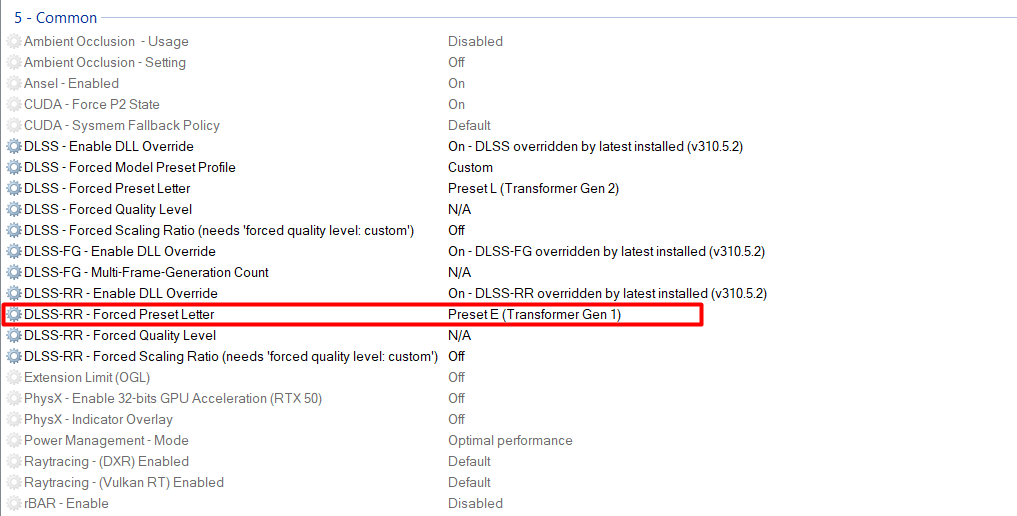
Task: Collapse the '5 - Common' section header
Action: [56, 18]
